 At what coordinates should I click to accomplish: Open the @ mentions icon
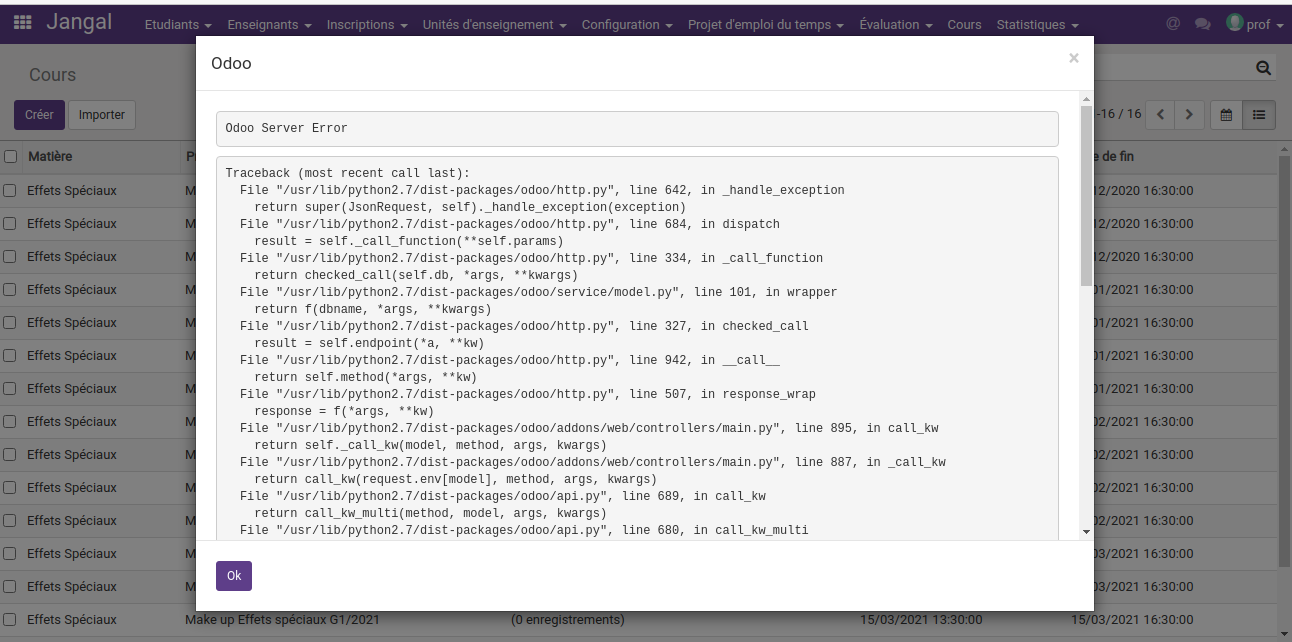click(1173, 24)
